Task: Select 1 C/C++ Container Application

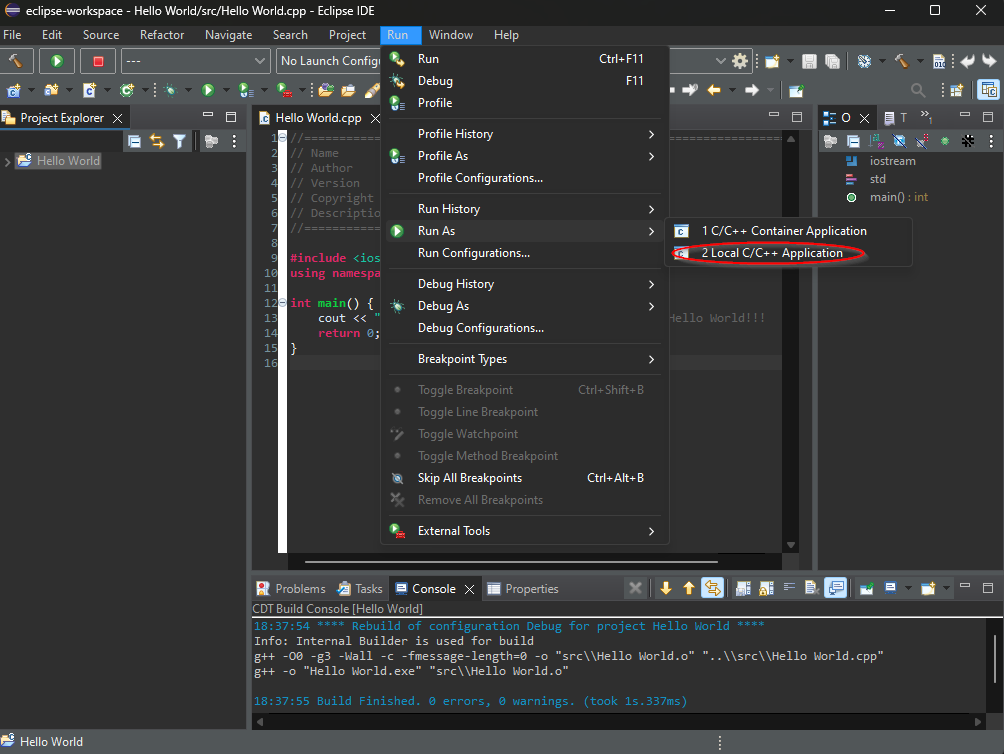Action: (x=788, y=231)
